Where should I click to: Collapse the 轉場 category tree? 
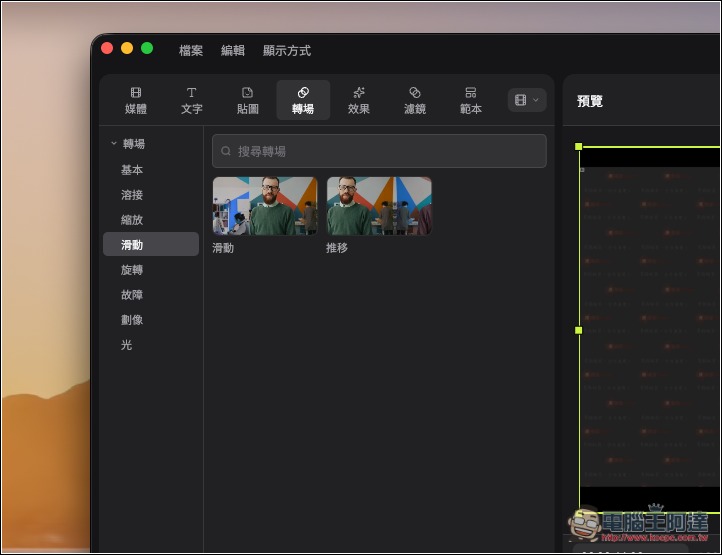pos(114,144)
